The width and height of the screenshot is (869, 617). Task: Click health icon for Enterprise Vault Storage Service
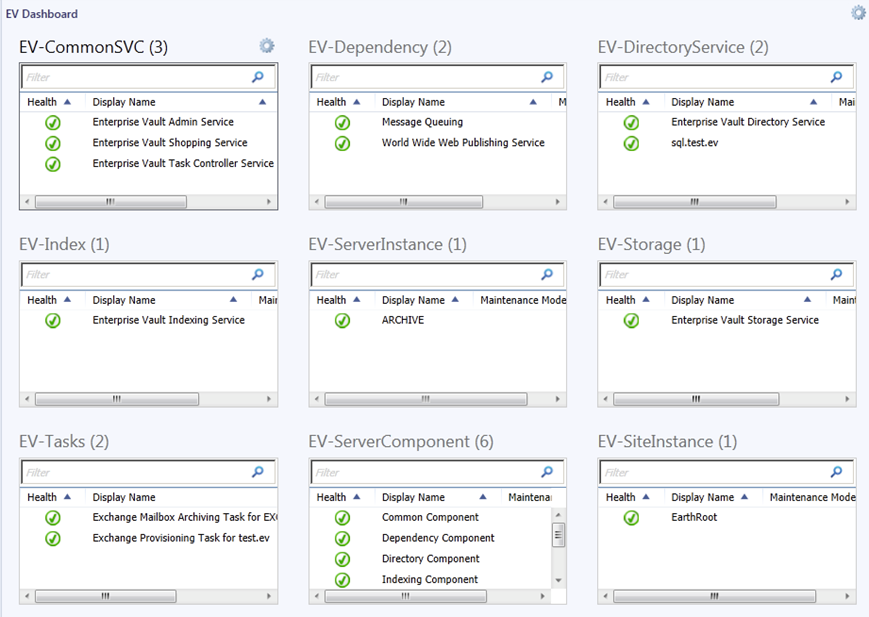pyautogui.click(x=631, y=320)
